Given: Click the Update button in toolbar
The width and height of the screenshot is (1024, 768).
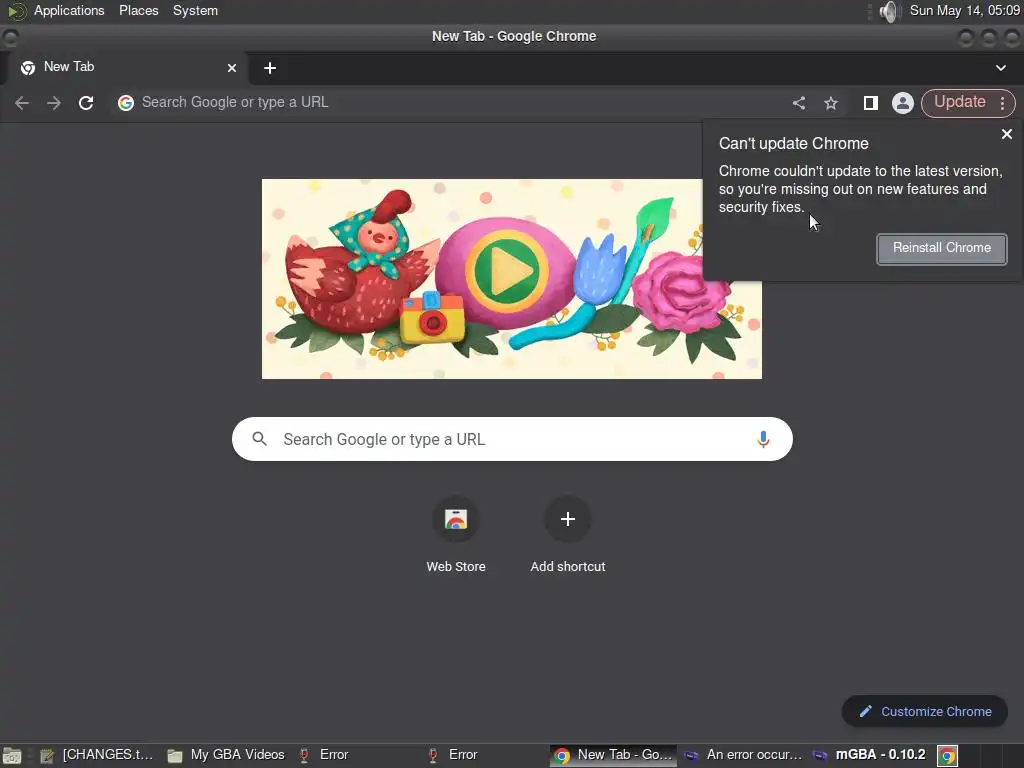Looking at the screenshot, I should (x=959, y=102).
